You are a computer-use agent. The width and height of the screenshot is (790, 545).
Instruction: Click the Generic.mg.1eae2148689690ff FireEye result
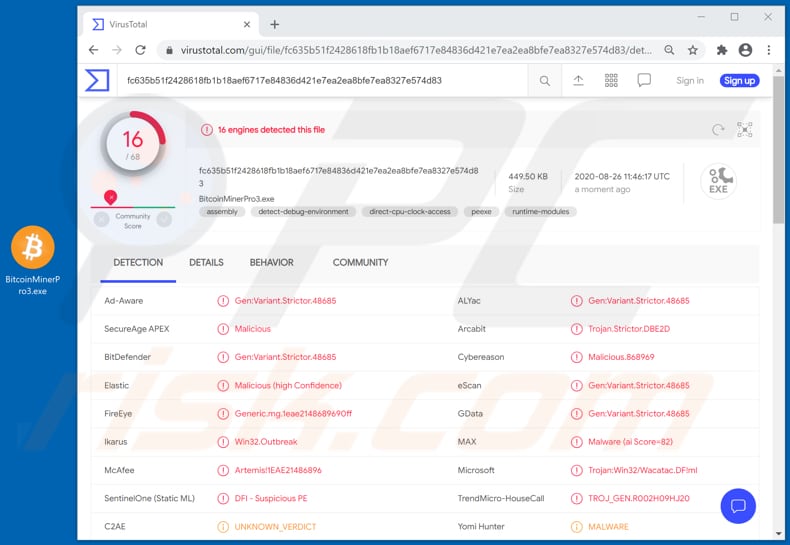pos(293,414)
